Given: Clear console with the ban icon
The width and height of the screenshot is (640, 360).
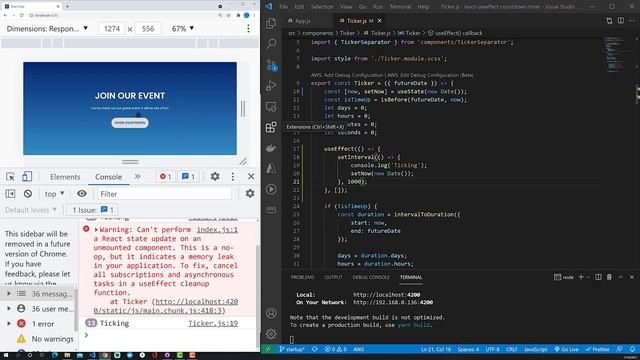Looking at the screenshot, I should tap(28, 193).
